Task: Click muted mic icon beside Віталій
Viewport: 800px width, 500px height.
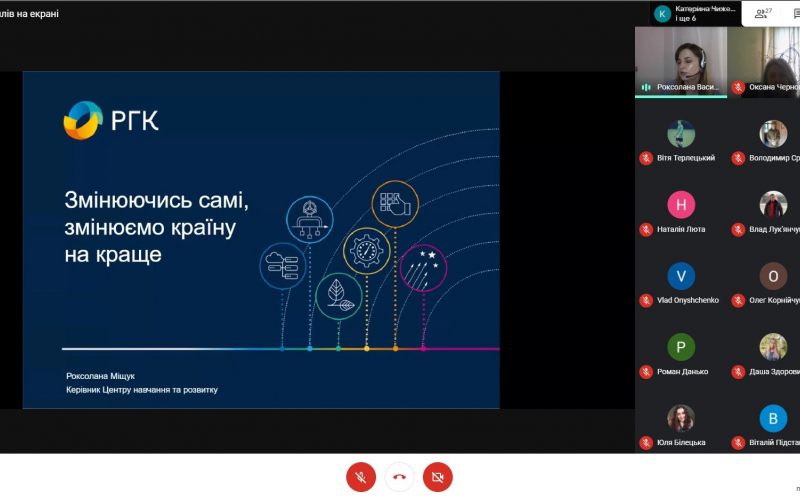Action: (738, 443)
